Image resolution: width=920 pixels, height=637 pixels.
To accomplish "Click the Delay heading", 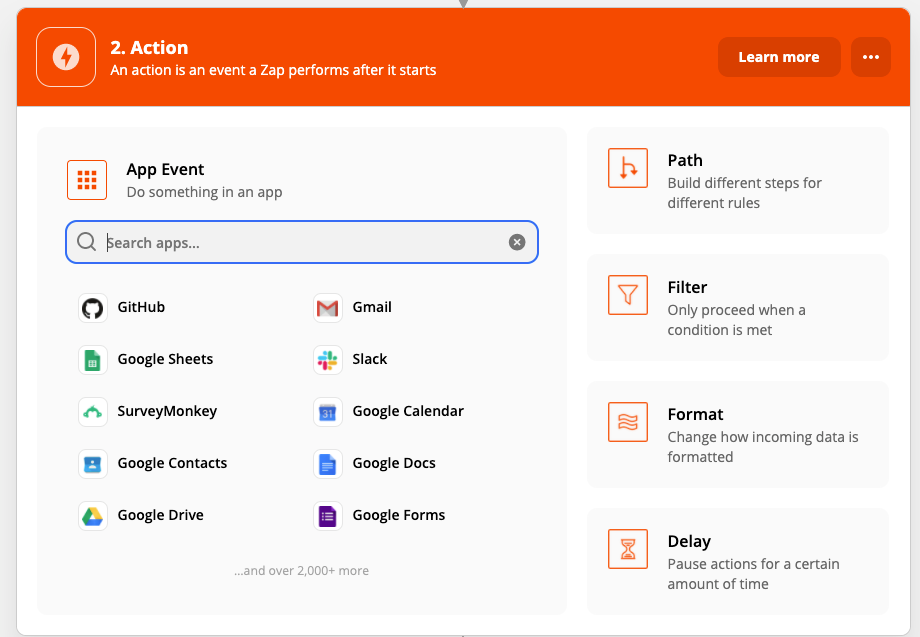I will (689, 541).
